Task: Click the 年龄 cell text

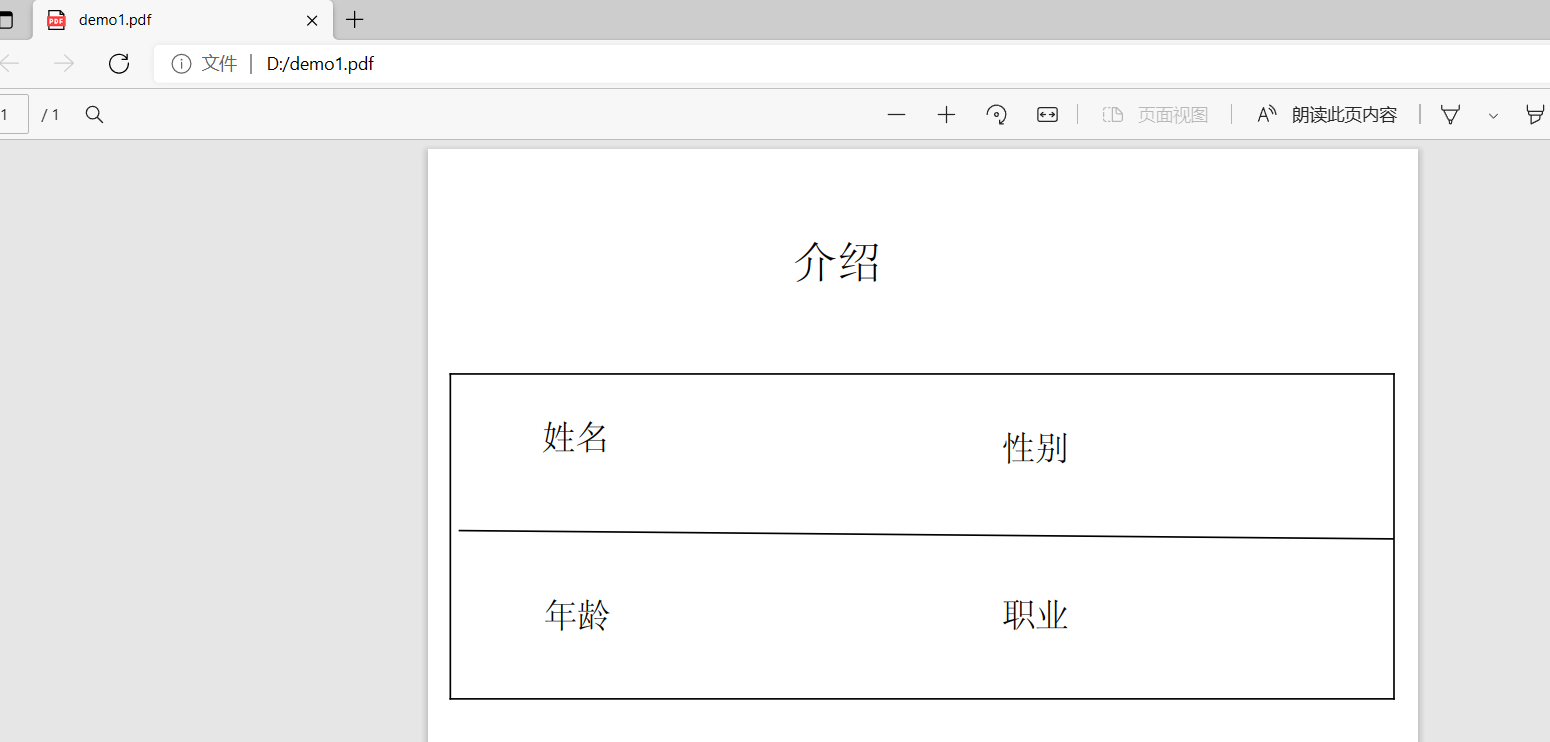Action: pos(577,614)
